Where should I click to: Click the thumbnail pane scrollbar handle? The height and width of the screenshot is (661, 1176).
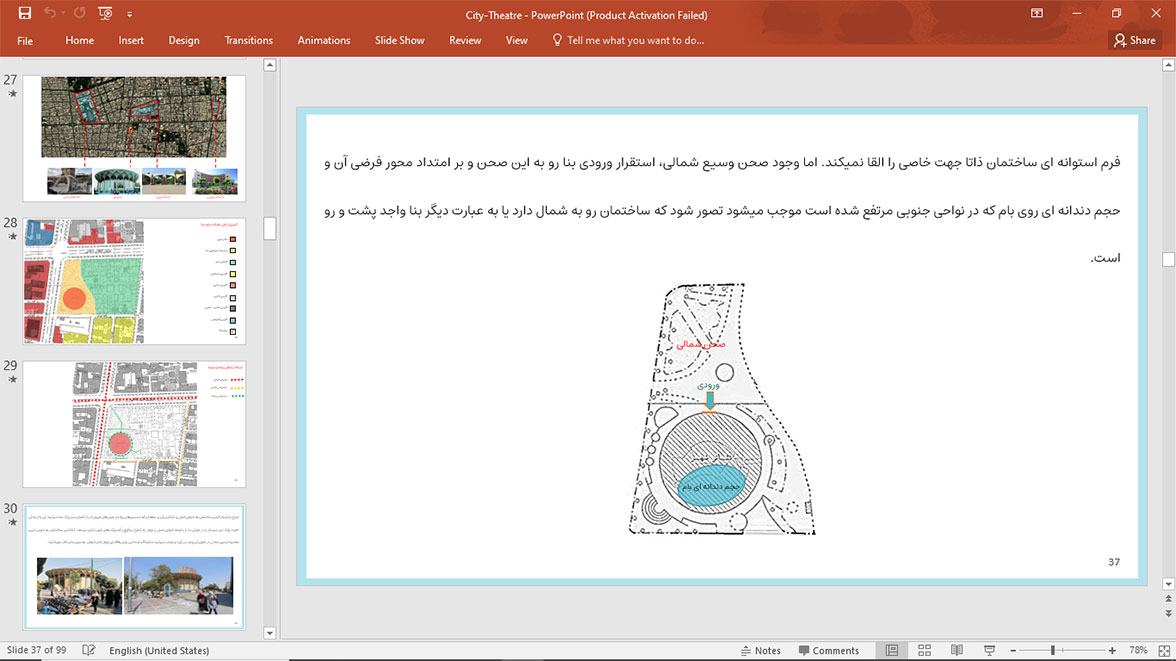click(x=270, y=228)
